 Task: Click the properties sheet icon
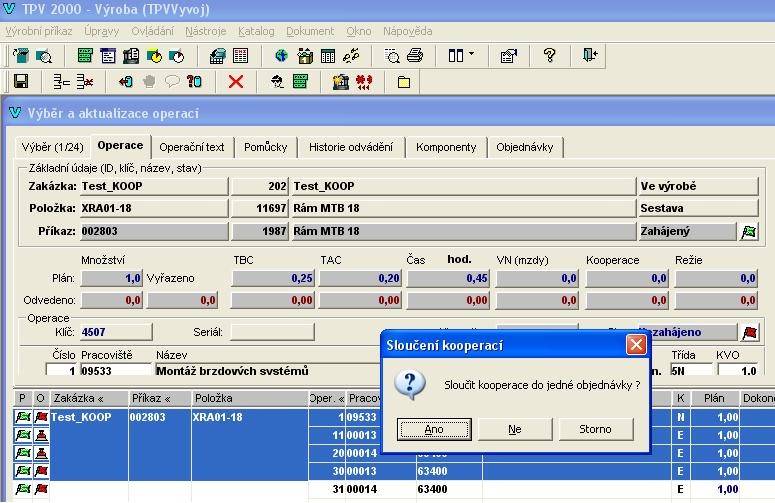tap(509, 56)
